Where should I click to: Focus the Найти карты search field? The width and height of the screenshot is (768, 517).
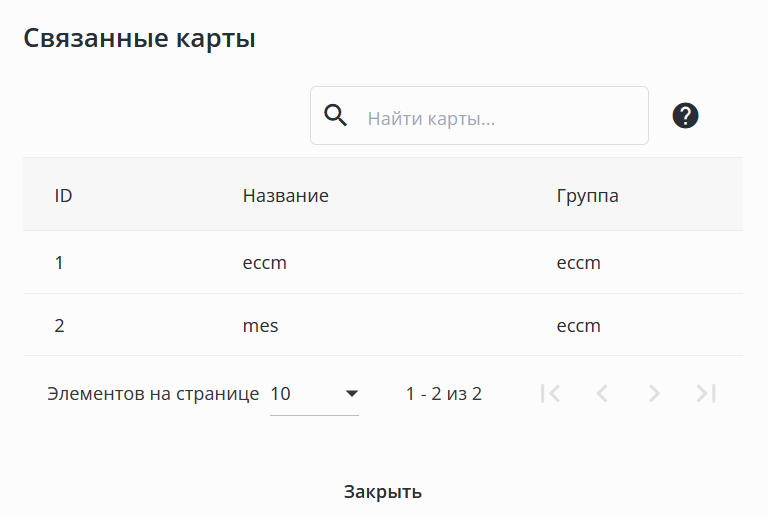coord(500,118)
